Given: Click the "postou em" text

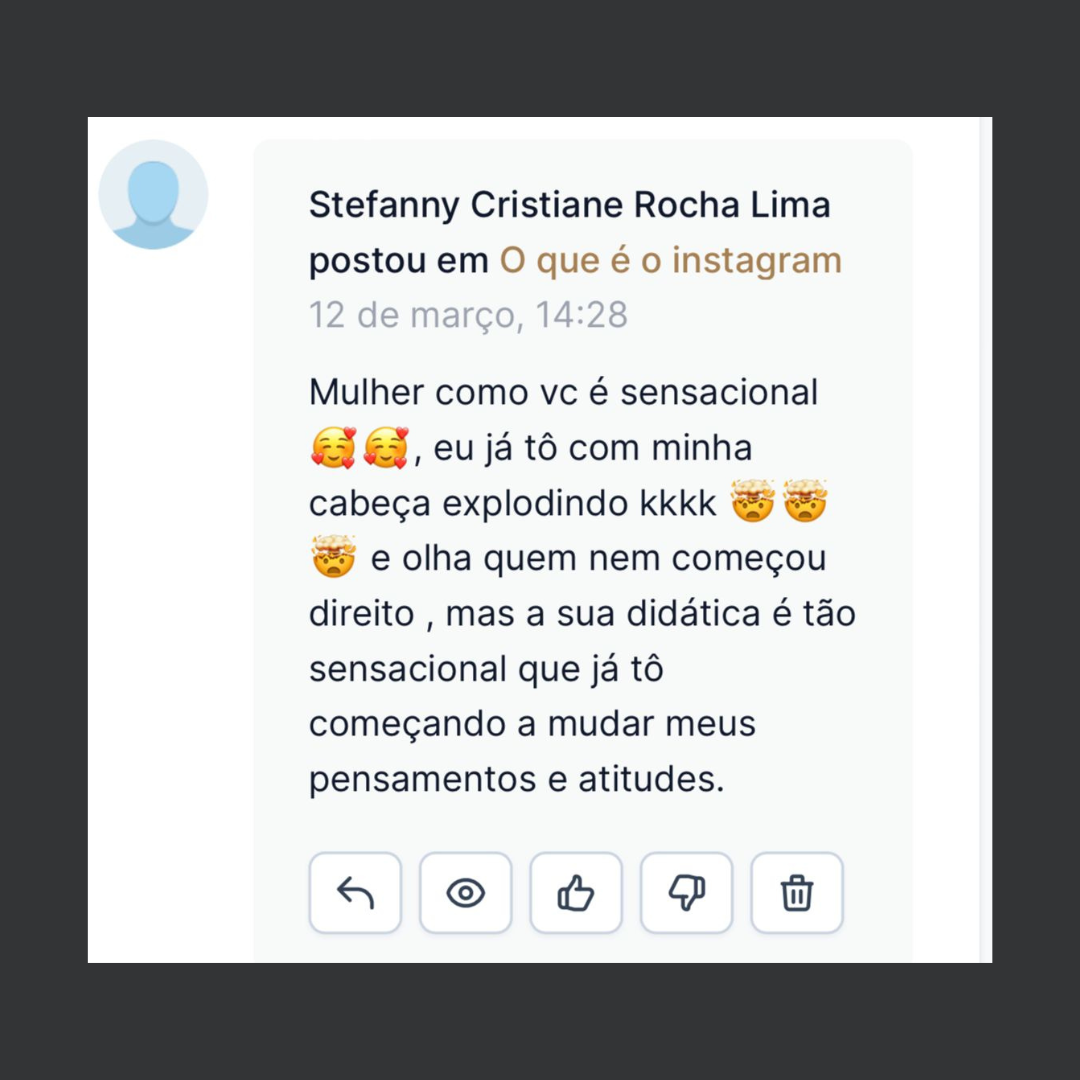Looking at the screenshot, I should coord(399,260).
